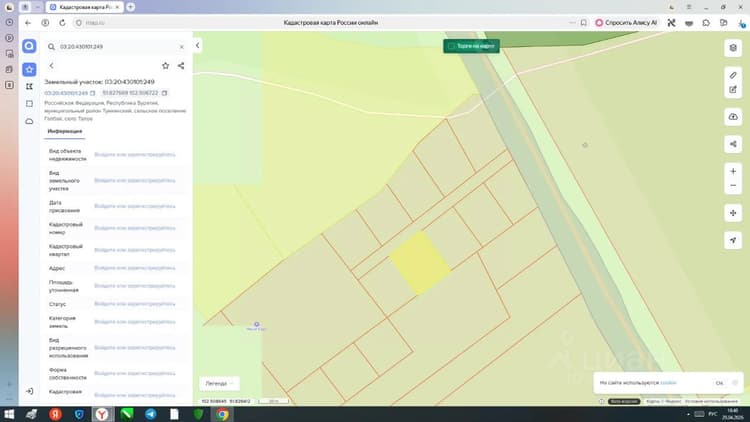Screen dimensions: 750x422
Task: Zoom out the map with minus button
Action: 733,186
